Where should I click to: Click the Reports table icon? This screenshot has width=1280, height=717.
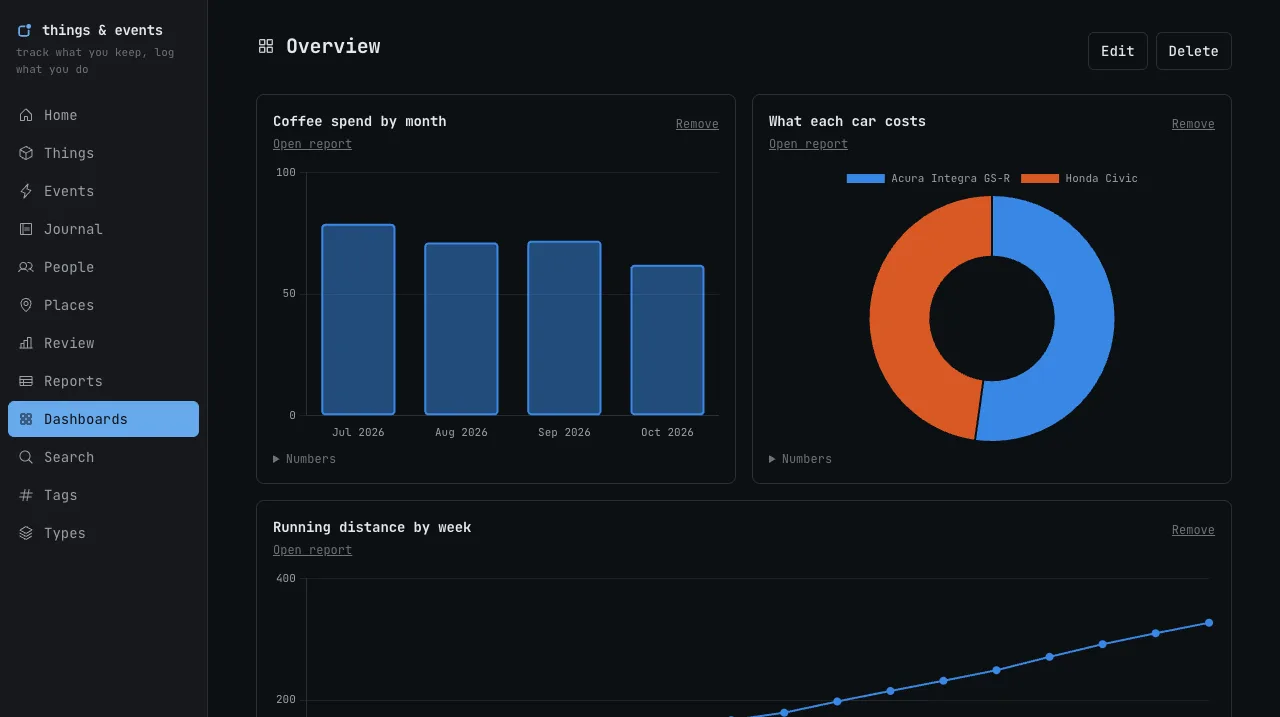tap(26, 381)
